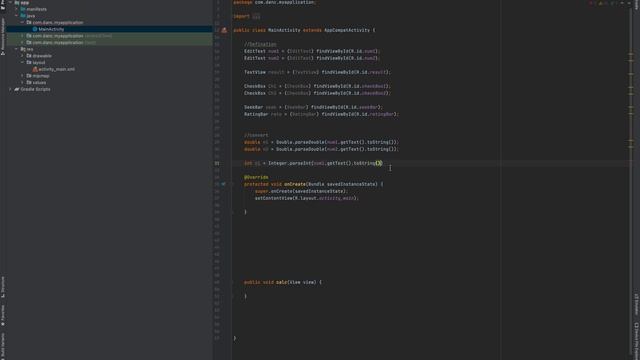The width and height of the screenshot is (640, 360).
Task: Collapse the first com.danc.myapplication package
Action: tap(22, 22)
